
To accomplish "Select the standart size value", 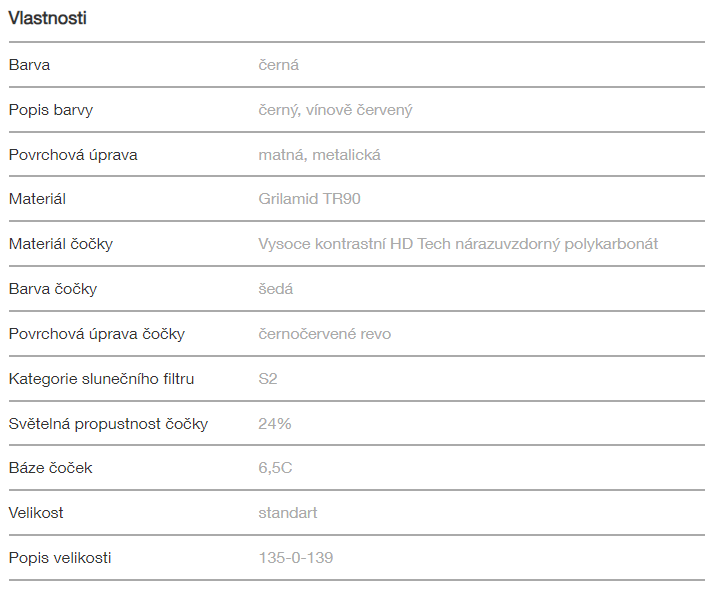I will click(287, 513).
